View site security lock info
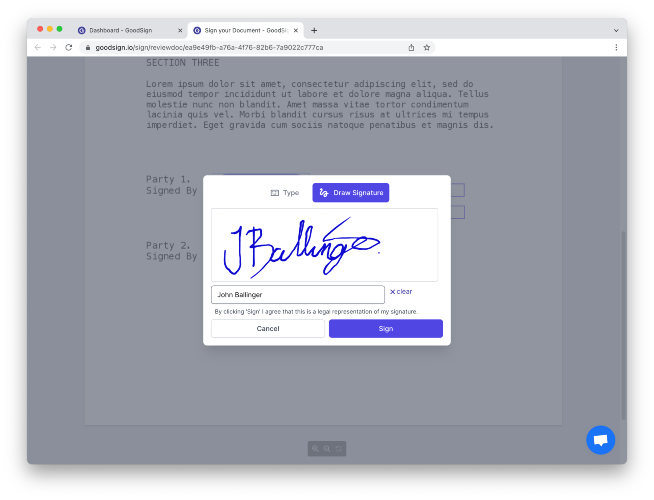 (88, 48)
